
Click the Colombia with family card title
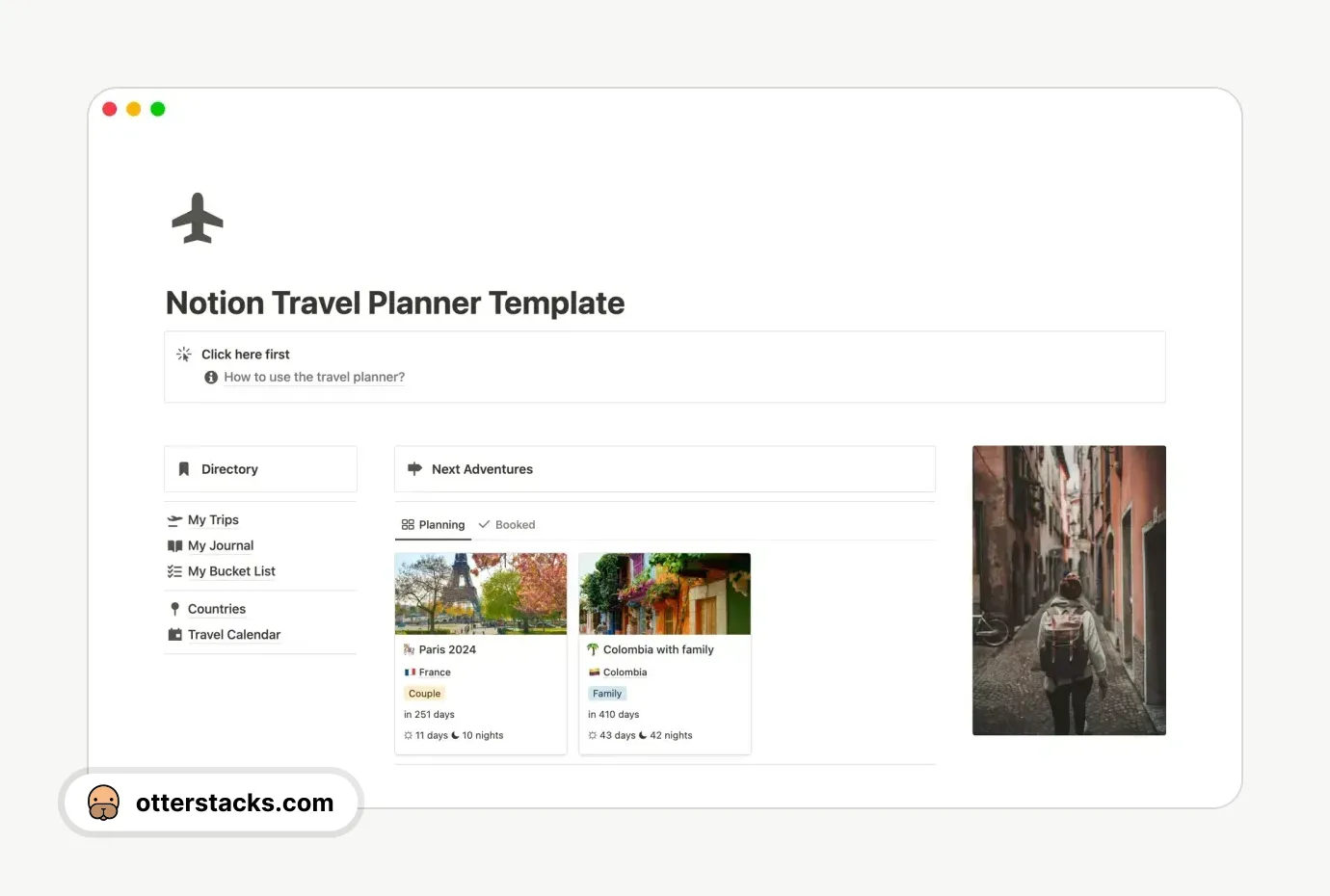658,649
